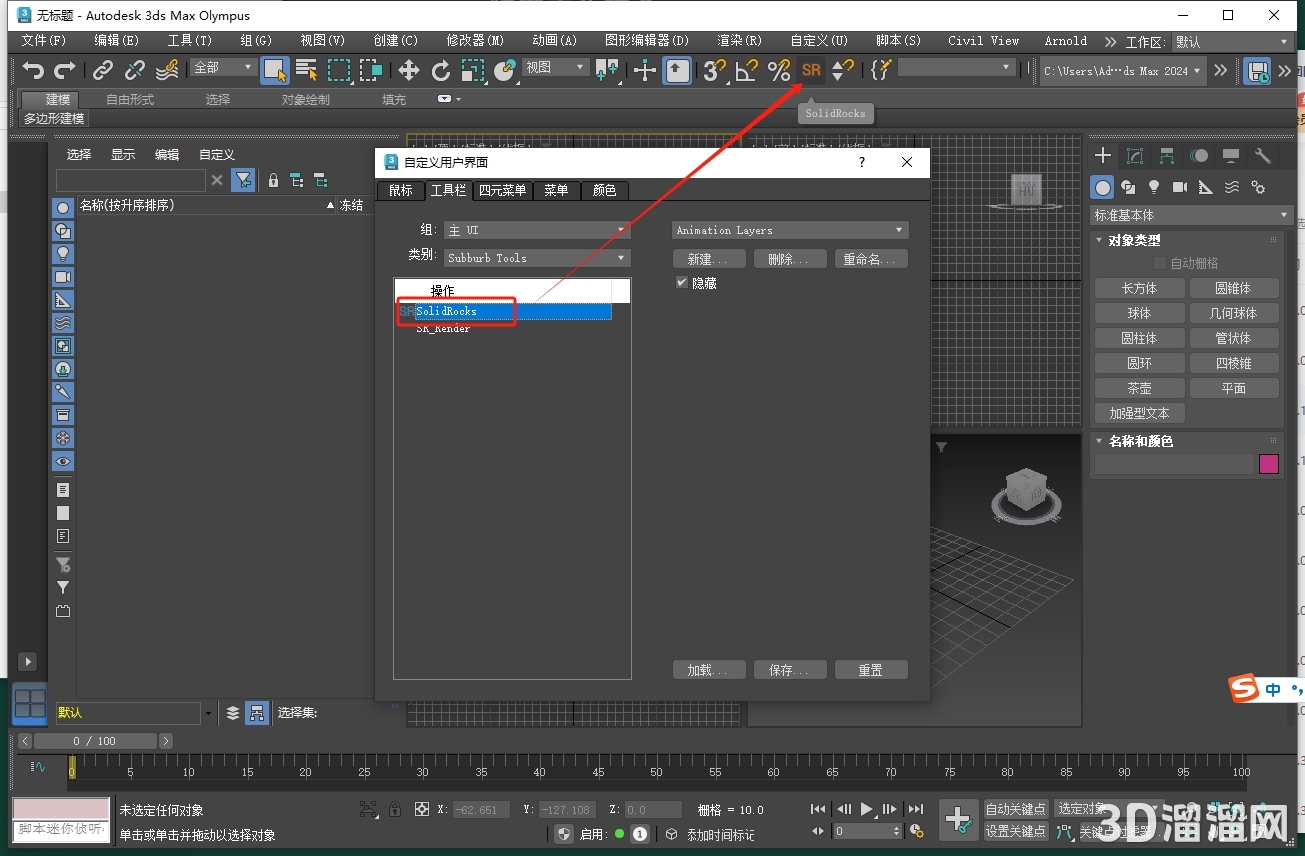Activate the Select and Scale tool

472,70
